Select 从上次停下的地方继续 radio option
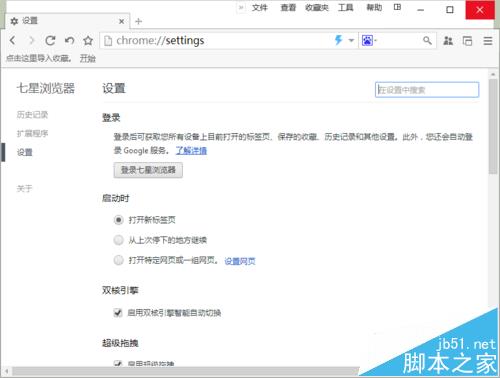 [x=118, y=240]
